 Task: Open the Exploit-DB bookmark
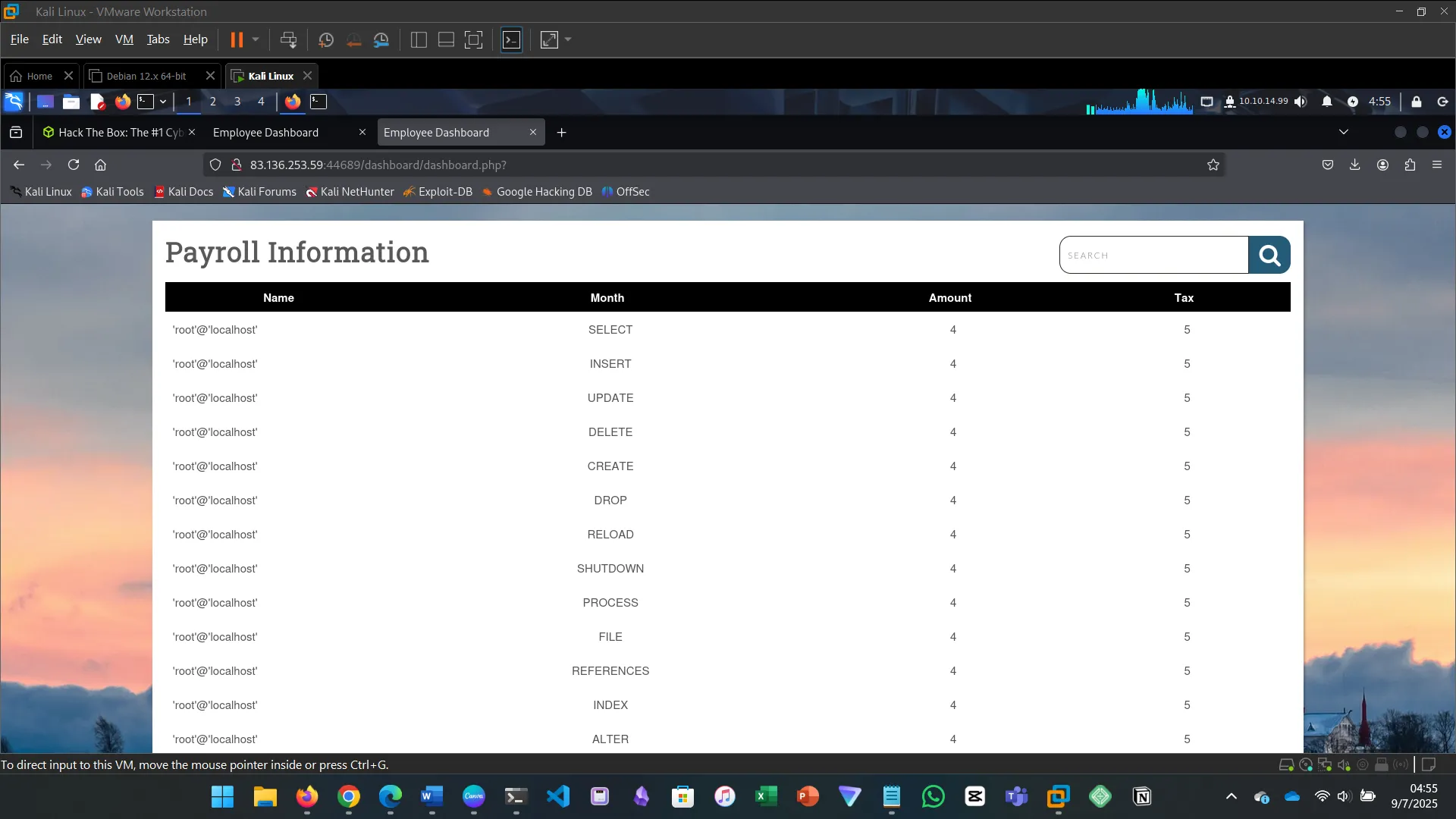click(438, 192)
